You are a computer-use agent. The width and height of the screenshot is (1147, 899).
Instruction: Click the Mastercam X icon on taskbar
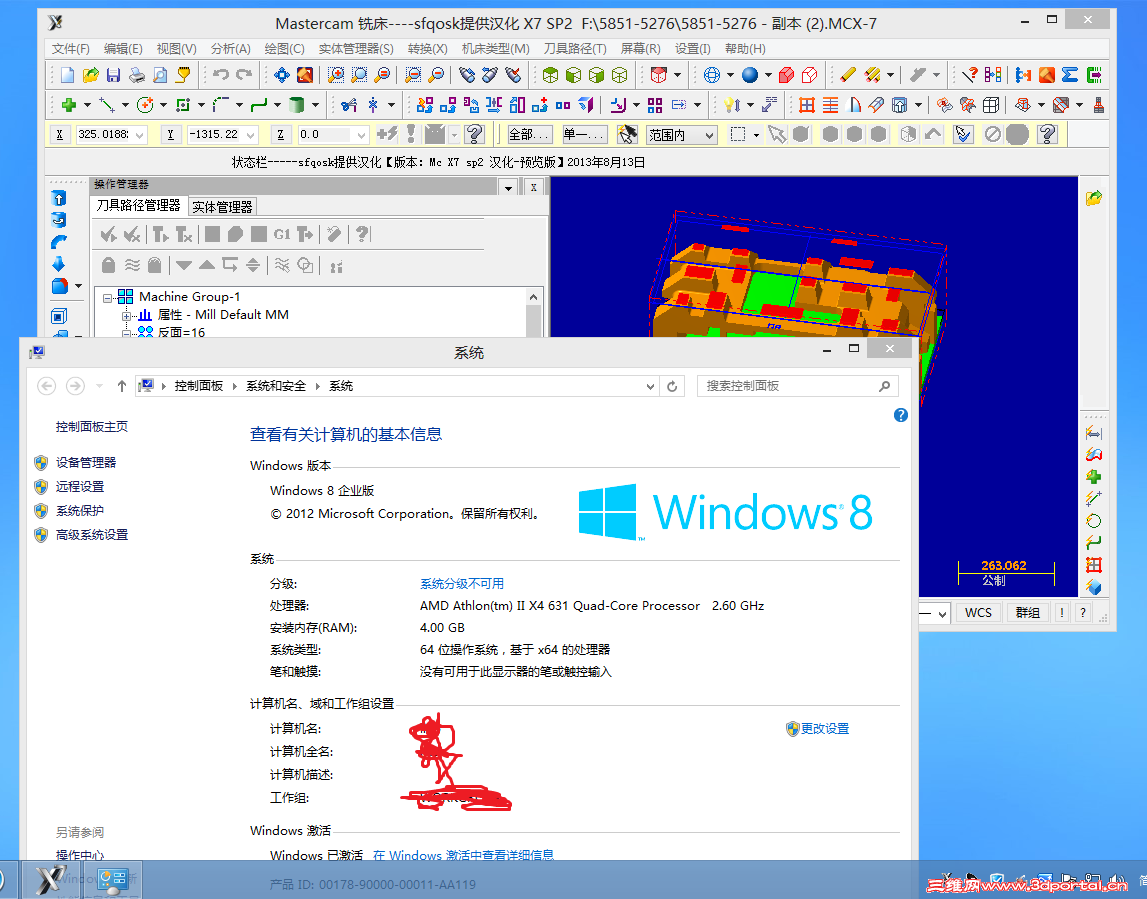tap(51, 879)
